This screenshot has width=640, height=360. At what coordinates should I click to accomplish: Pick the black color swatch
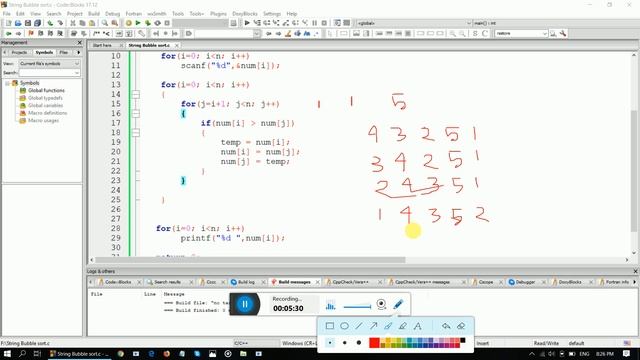tap(463, 340)
